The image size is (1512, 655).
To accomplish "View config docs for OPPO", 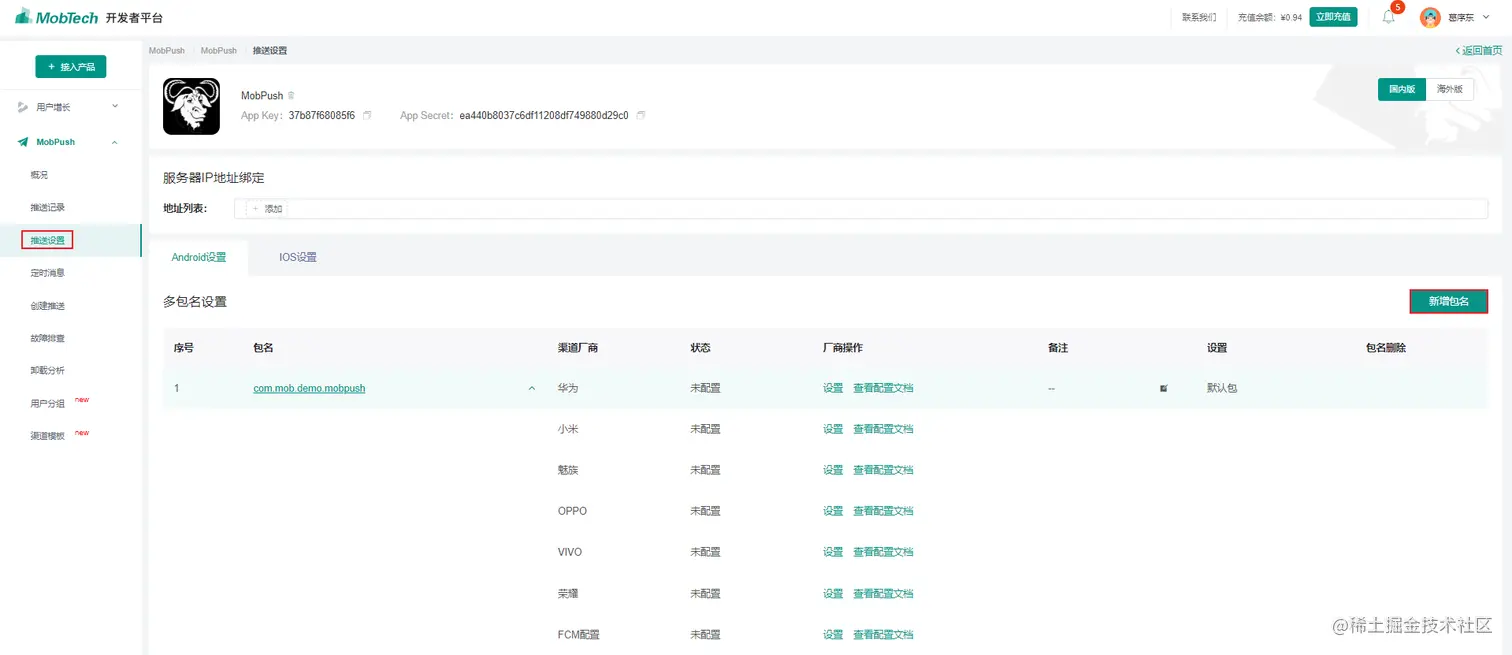I will 883,511.
